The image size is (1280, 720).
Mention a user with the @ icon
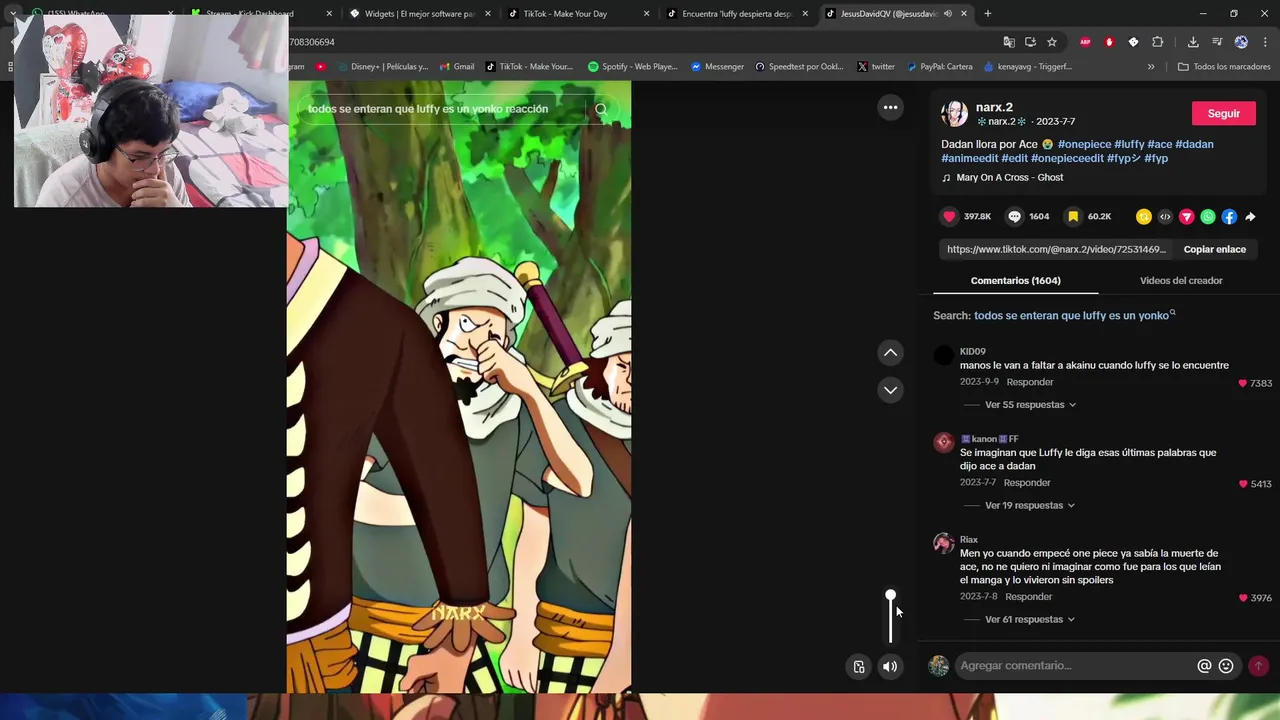pyautogui.click(x=1204, y=666)
